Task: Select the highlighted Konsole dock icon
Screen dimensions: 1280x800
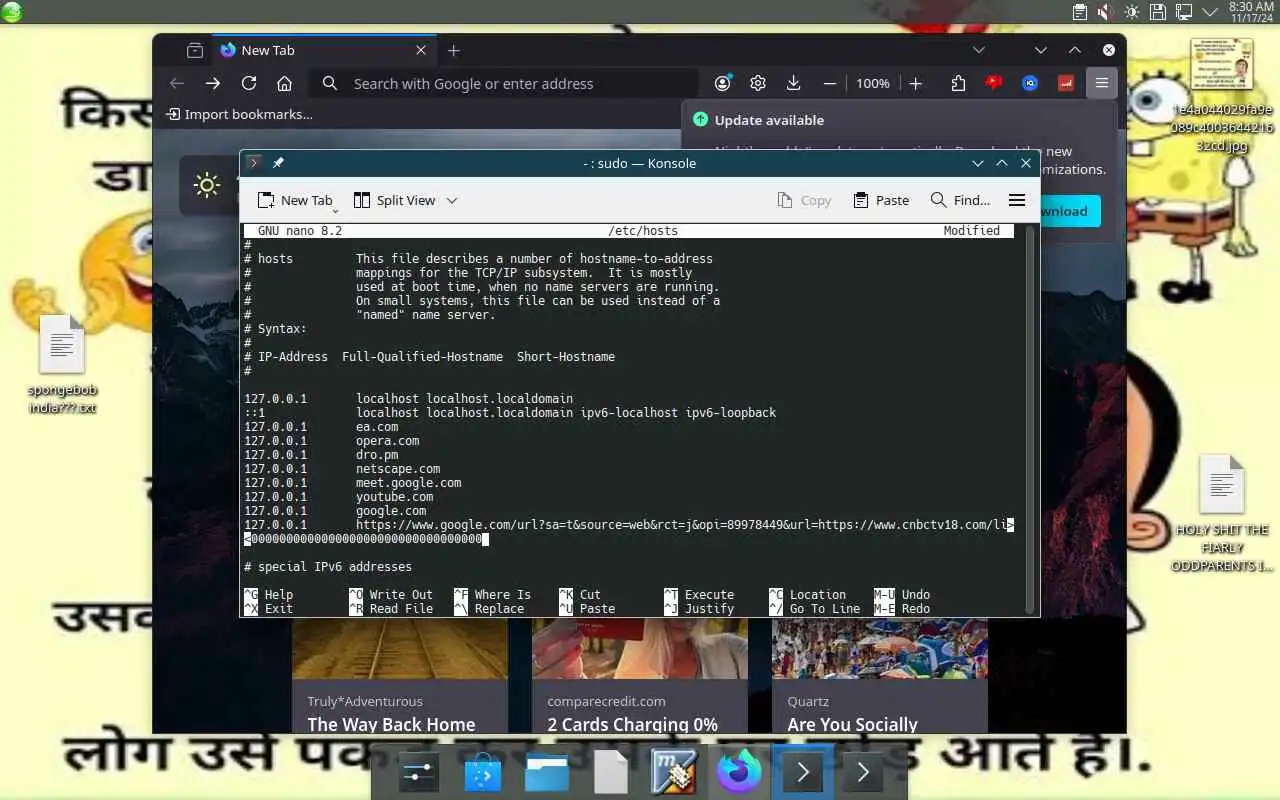Action: pos(802,772)
